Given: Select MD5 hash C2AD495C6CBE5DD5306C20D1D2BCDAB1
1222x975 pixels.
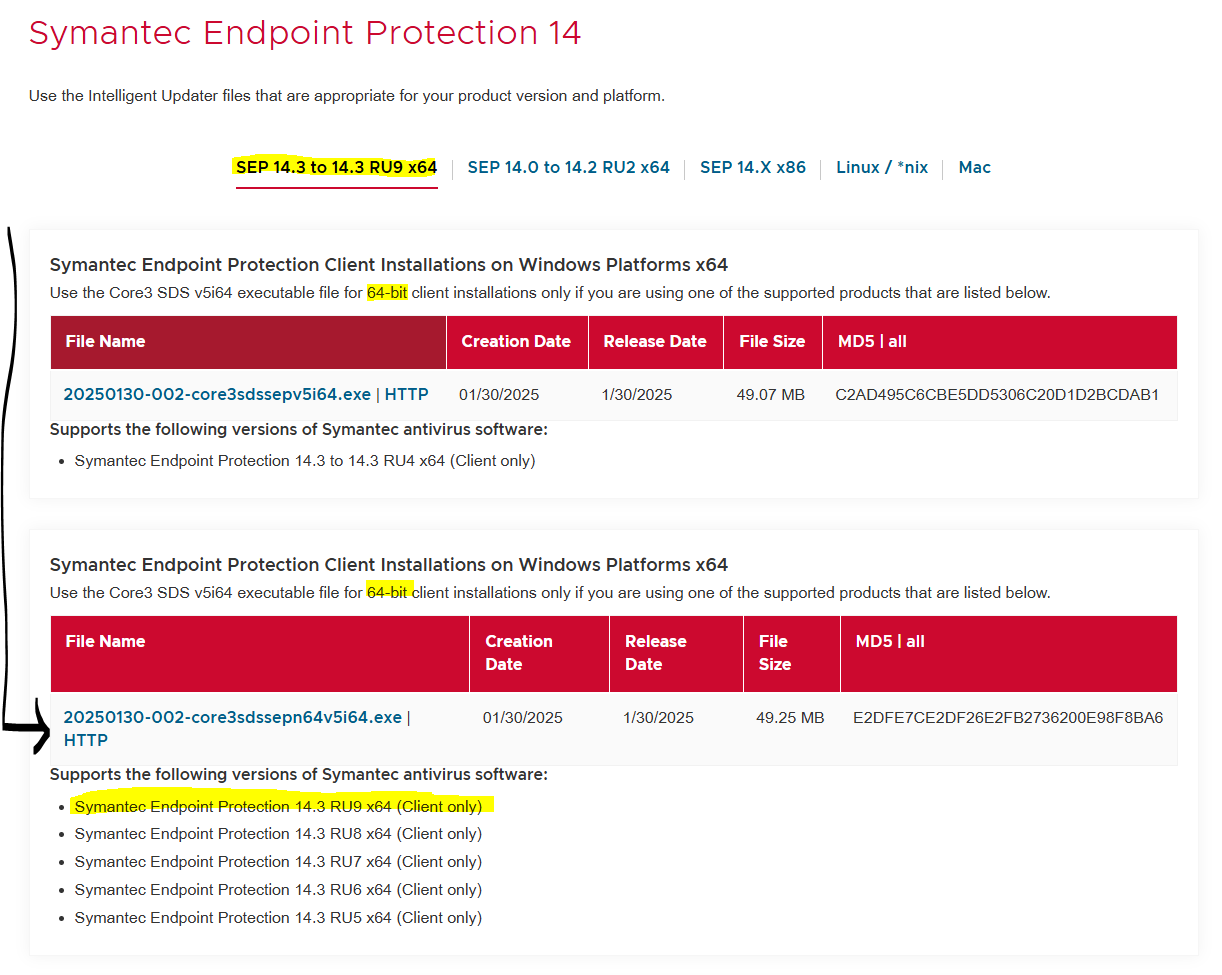Looking at the screenshot, I should point(997,394).
